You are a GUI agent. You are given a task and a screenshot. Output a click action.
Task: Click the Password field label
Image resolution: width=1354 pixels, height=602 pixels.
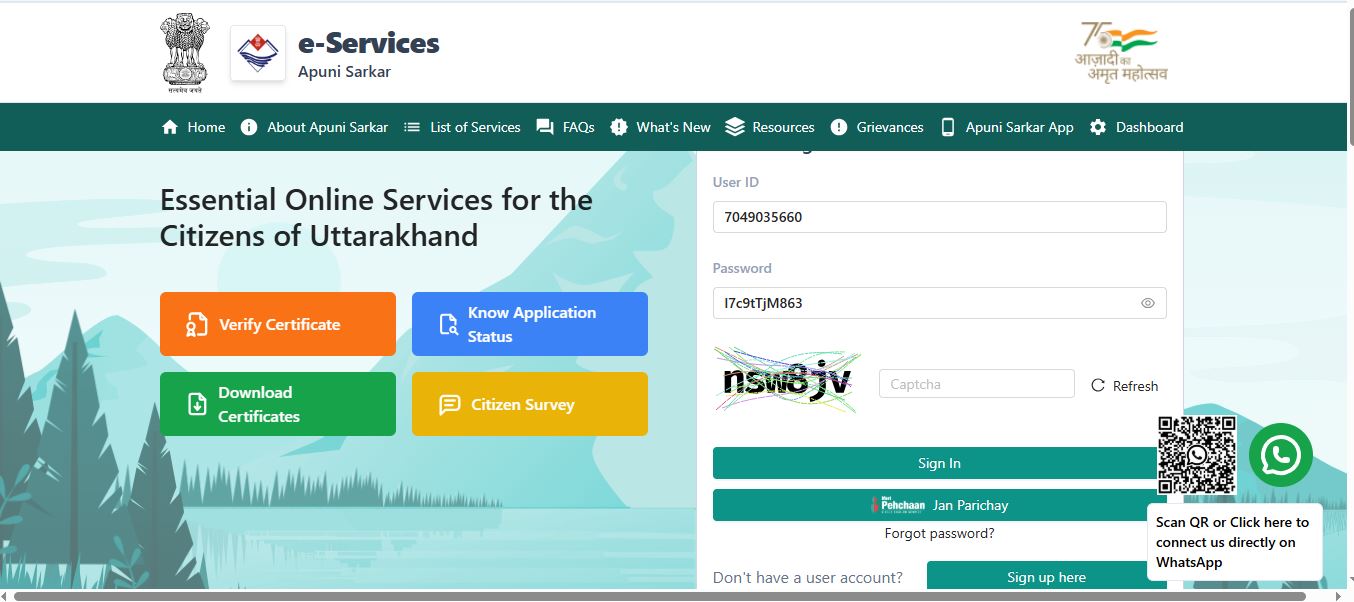[742, 268]
